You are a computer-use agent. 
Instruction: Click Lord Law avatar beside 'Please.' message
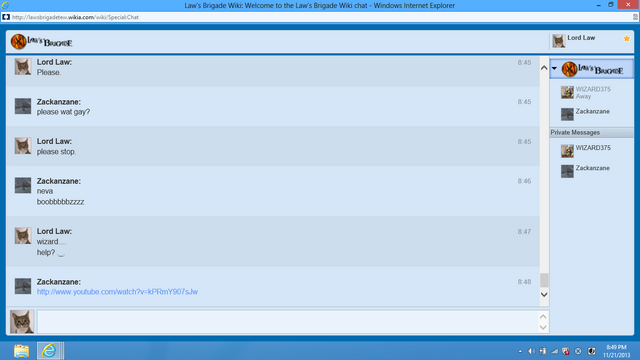click(x=23, y=67)
